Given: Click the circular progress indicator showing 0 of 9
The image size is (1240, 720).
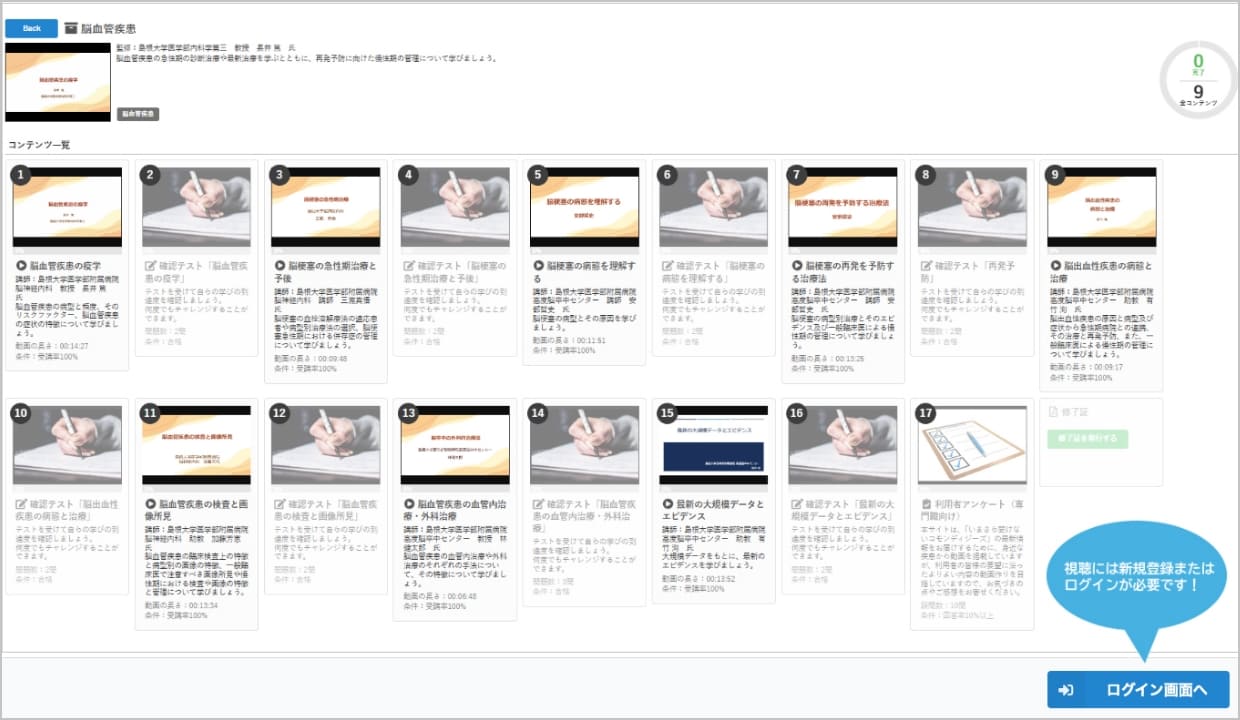Looking at the screenshot, I should [1198, 79].
